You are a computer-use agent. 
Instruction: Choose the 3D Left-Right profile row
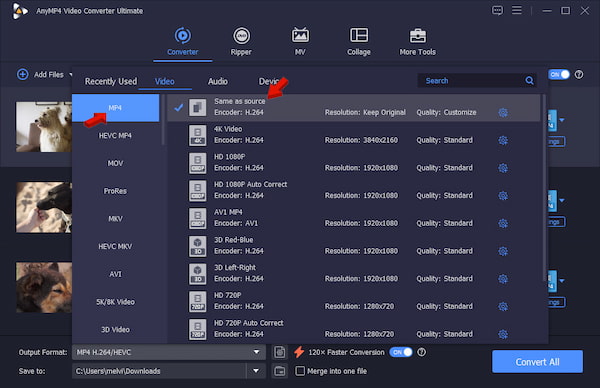(x=354, y=274)
